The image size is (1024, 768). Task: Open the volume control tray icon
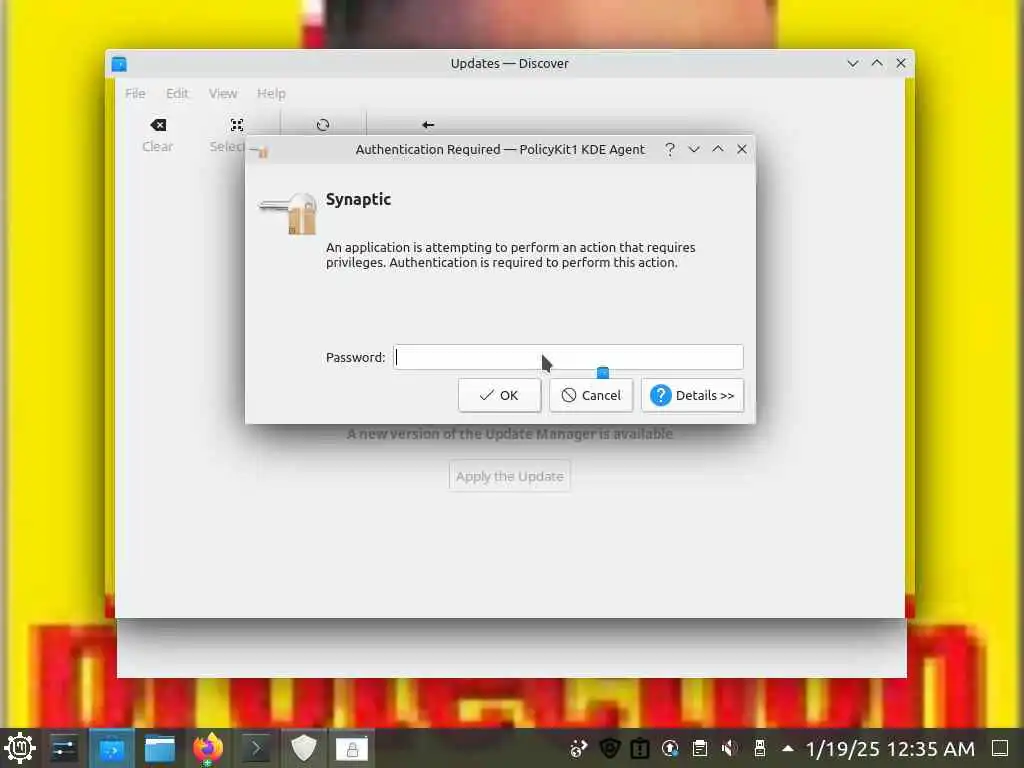point(729,748)
